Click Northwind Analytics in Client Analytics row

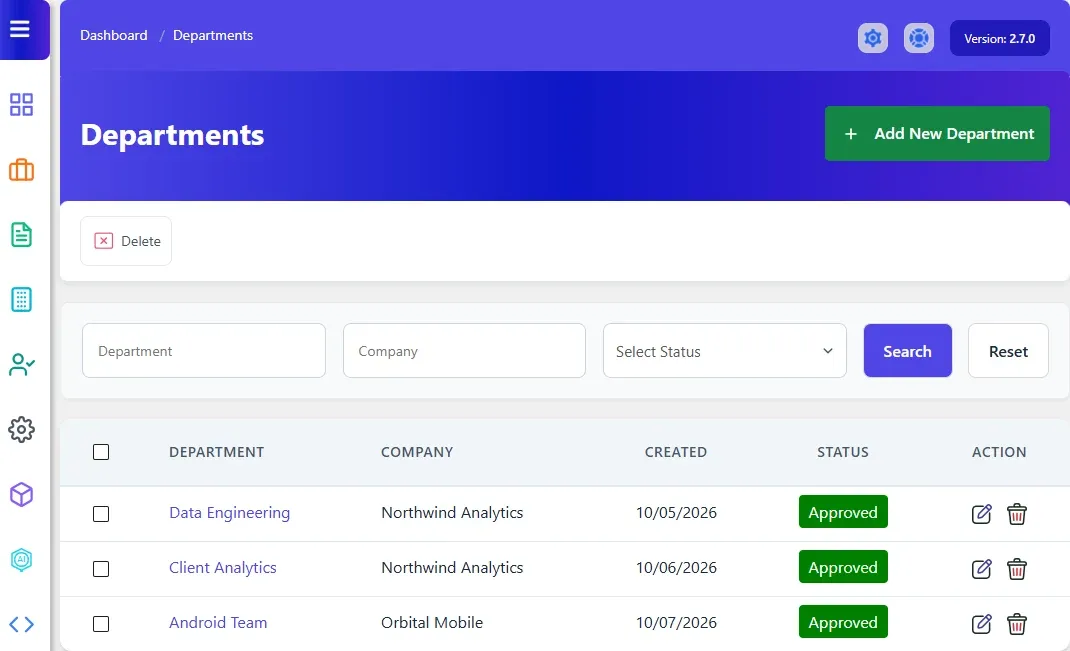(452, 568)
